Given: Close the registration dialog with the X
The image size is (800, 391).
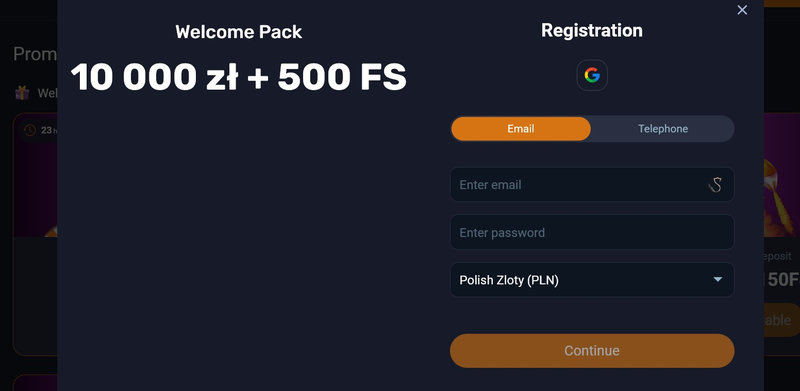Looking at the screenshot, I should [742, 10].
